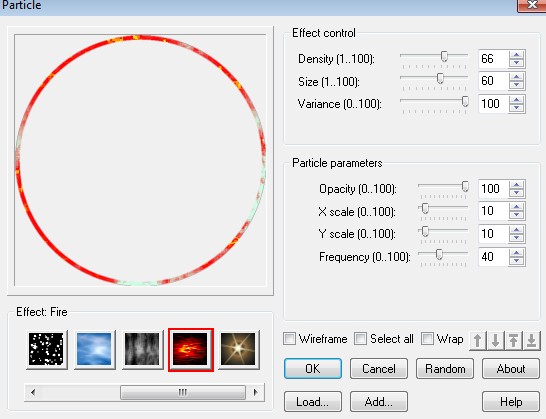Choose the star flare effect thumbnail
Image resolution: width=546 pixels, height=419 pixels.
(238, 349)
